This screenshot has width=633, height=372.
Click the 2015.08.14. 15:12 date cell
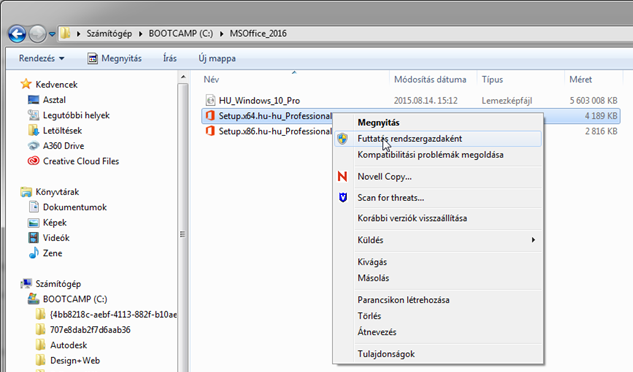click(425, 100)
